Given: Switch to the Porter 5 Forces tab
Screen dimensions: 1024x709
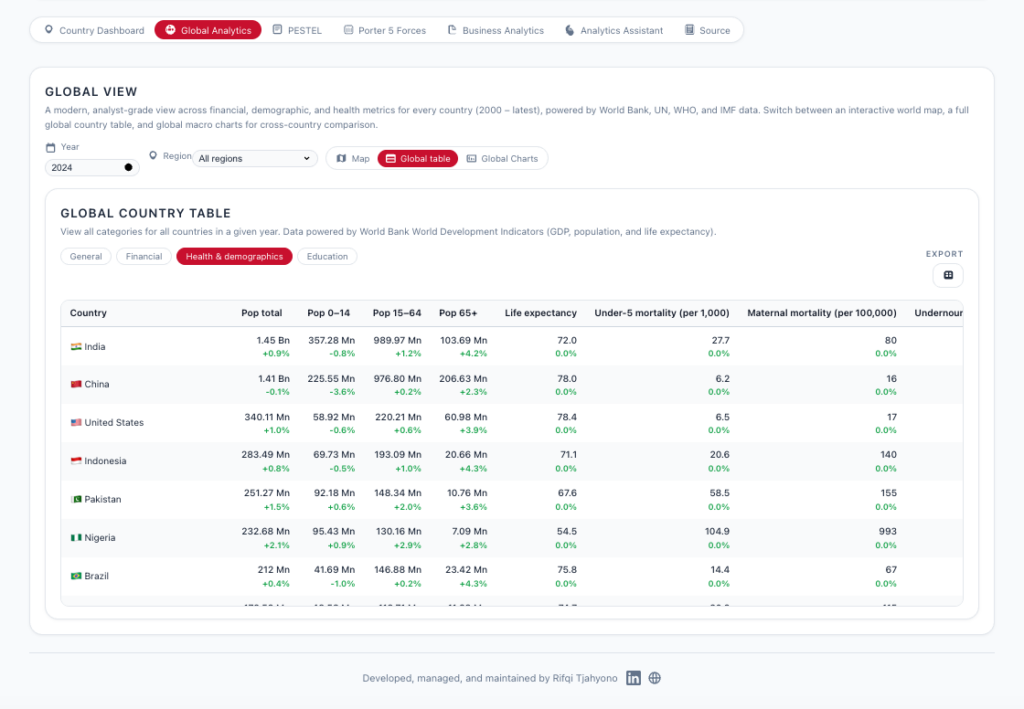Looking at the screenshot, I should click(384, 31).
